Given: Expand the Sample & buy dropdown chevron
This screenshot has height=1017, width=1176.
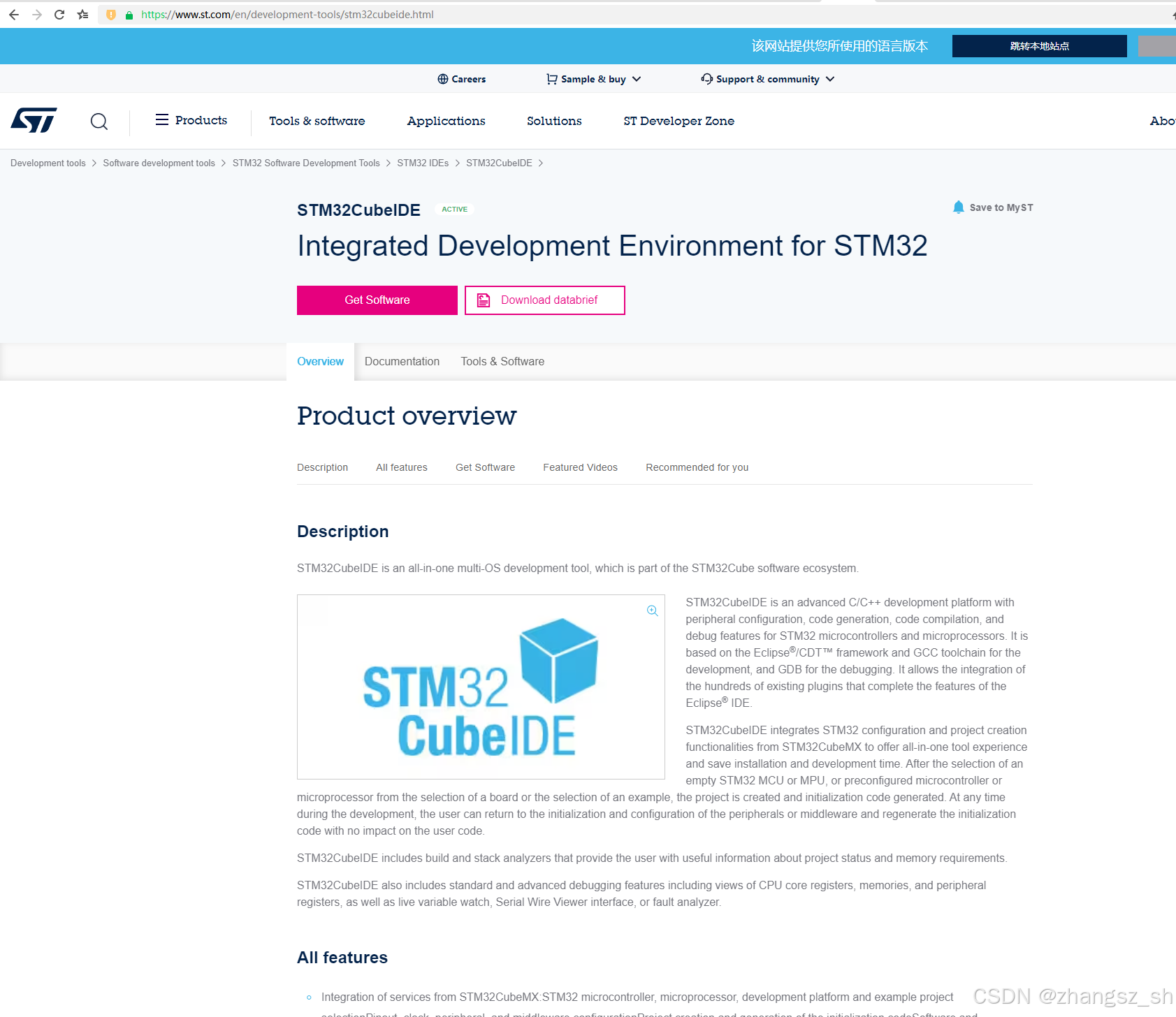Looking at the screenshot, I should click(637, 79).
